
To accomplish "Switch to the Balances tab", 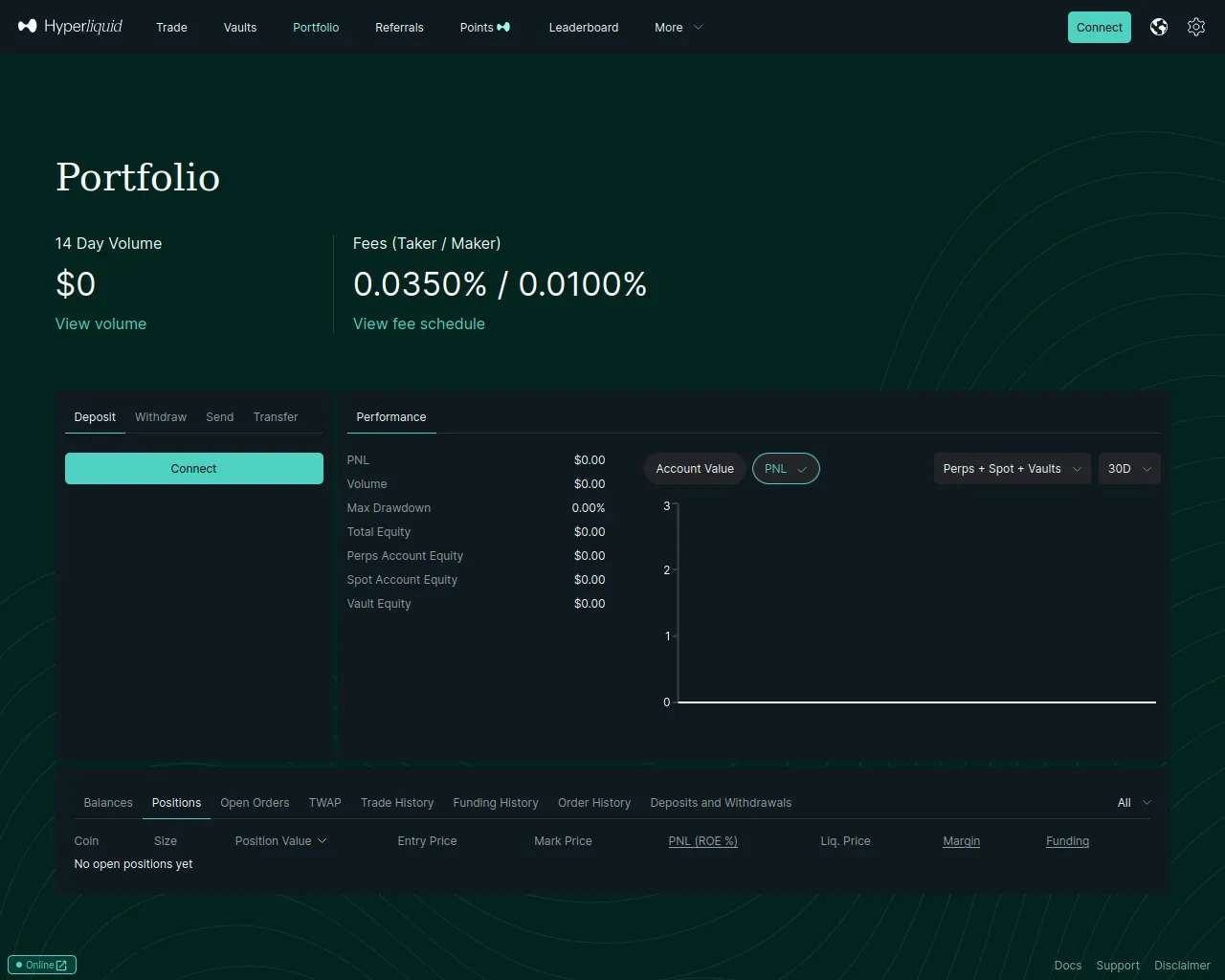I will coord(108,803).
